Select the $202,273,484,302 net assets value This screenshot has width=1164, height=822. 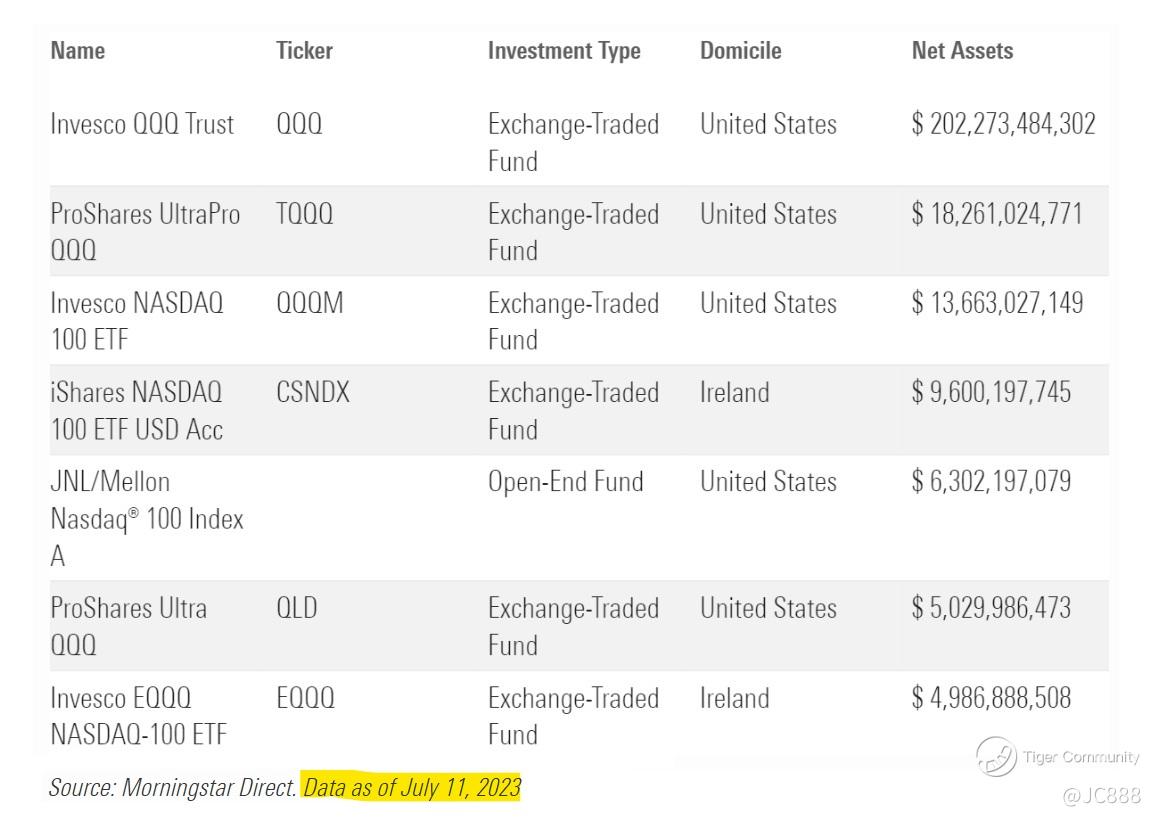[x=1003, y=125]
